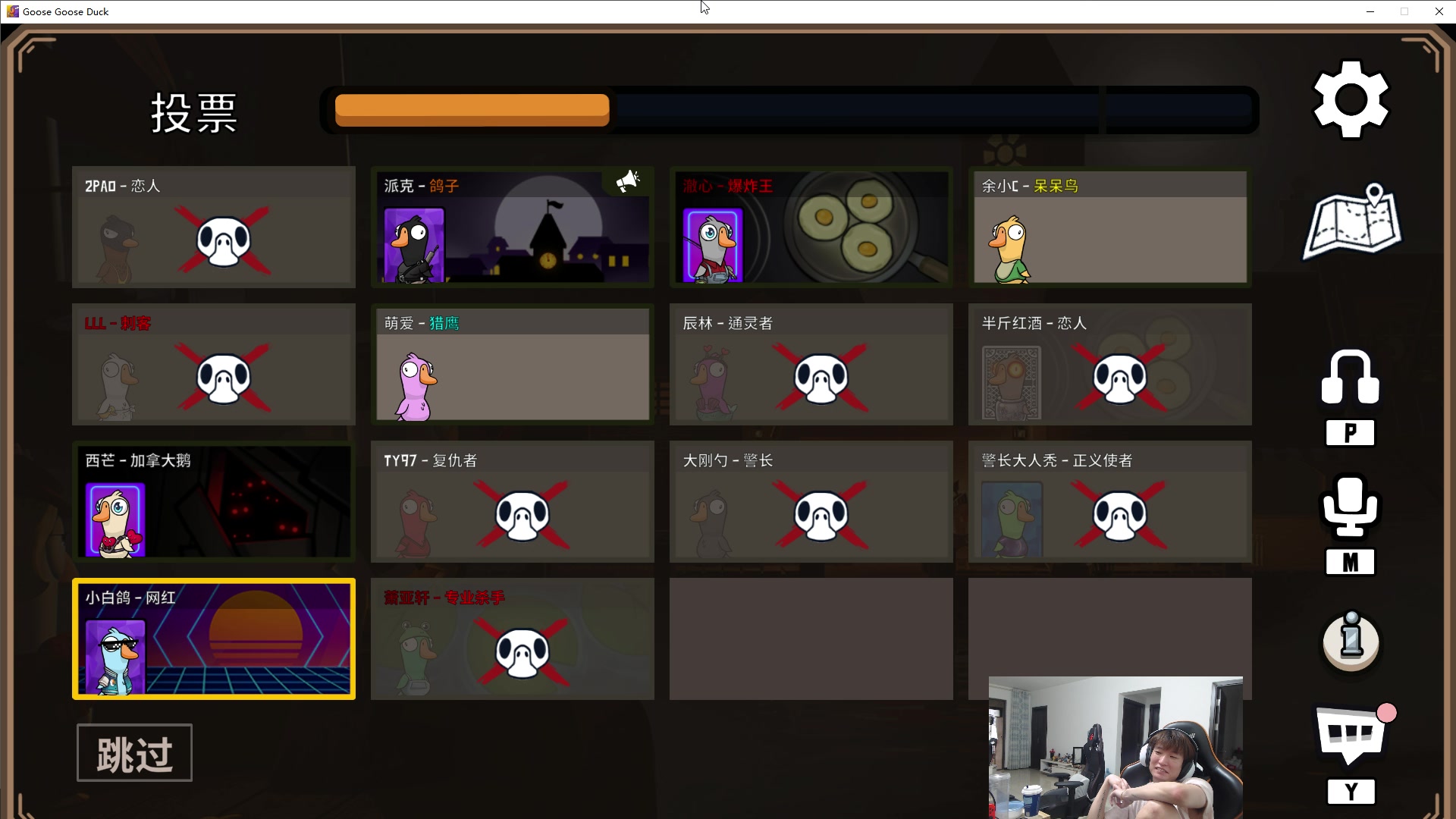Click the Goose Goose Duck title bar icon
This screenshot has height=819, width=1456.
click(12, 11)
